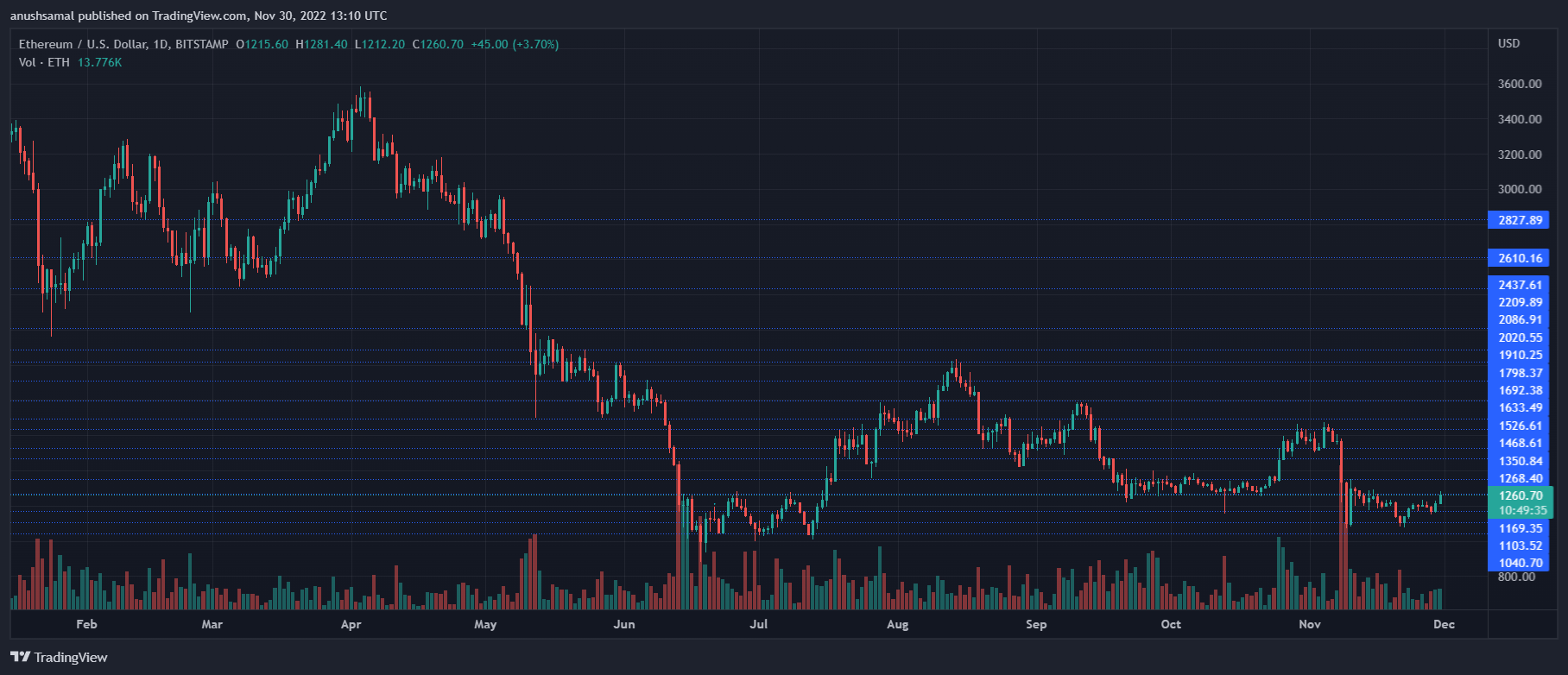This screenshot has height=675, width=1568.
Task: Select the Vol · ETH indicator label
Action: point(44,62)
